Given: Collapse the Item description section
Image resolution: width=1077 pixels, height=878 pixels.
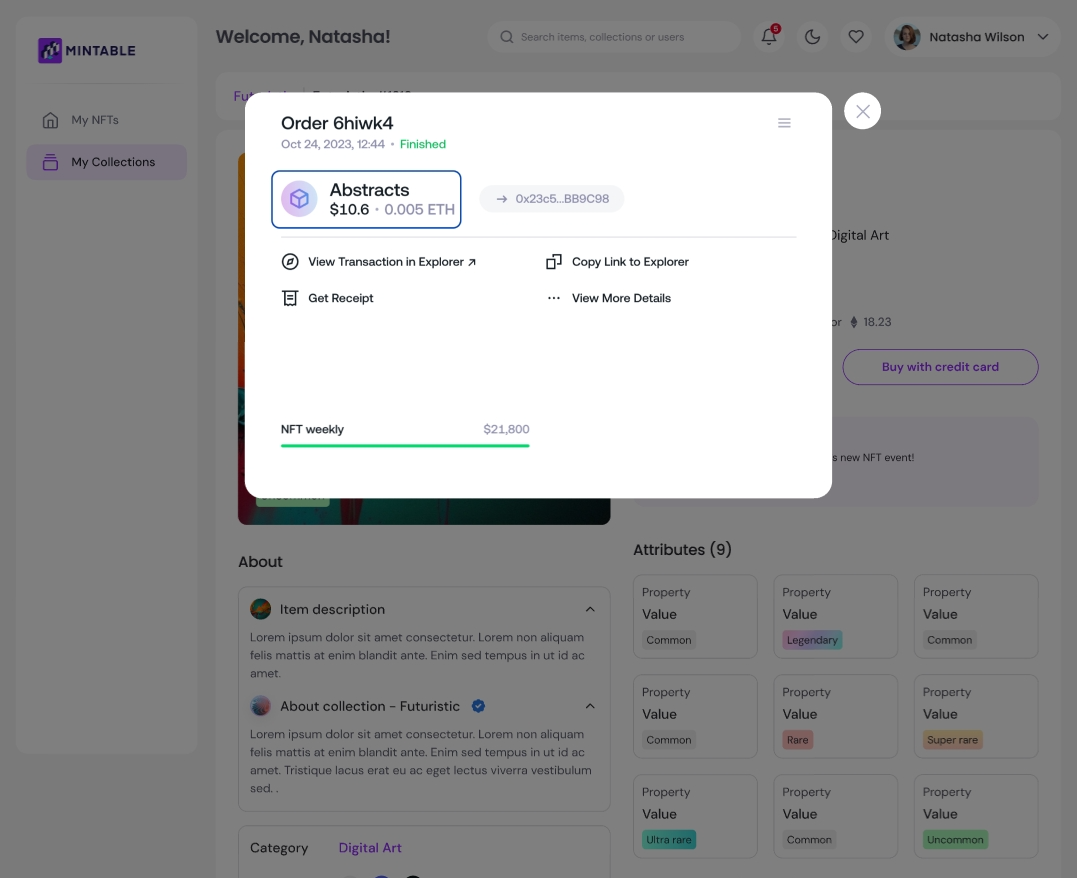Looking at the screenshot, I should [x=590, y=609].
